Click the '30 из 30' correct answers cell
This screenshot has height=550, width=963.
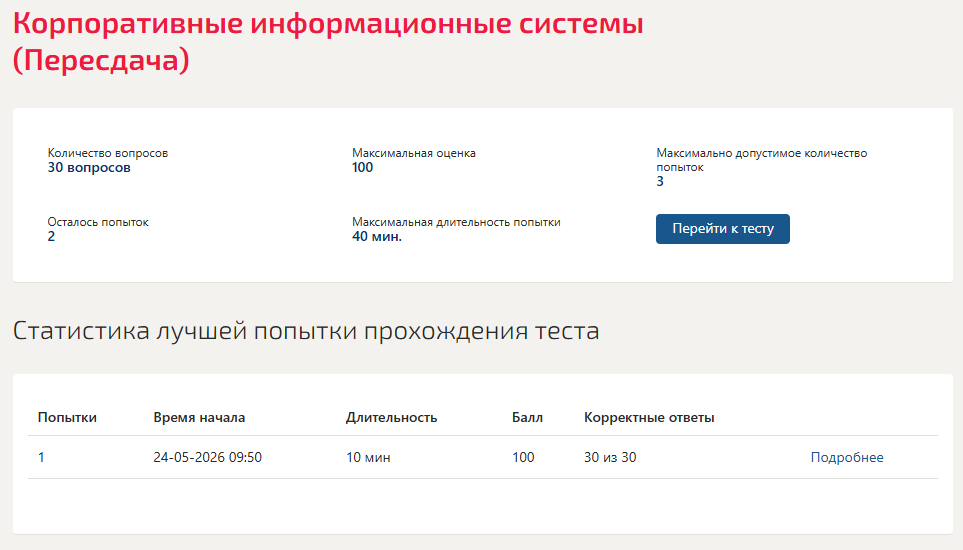point(610,457)
